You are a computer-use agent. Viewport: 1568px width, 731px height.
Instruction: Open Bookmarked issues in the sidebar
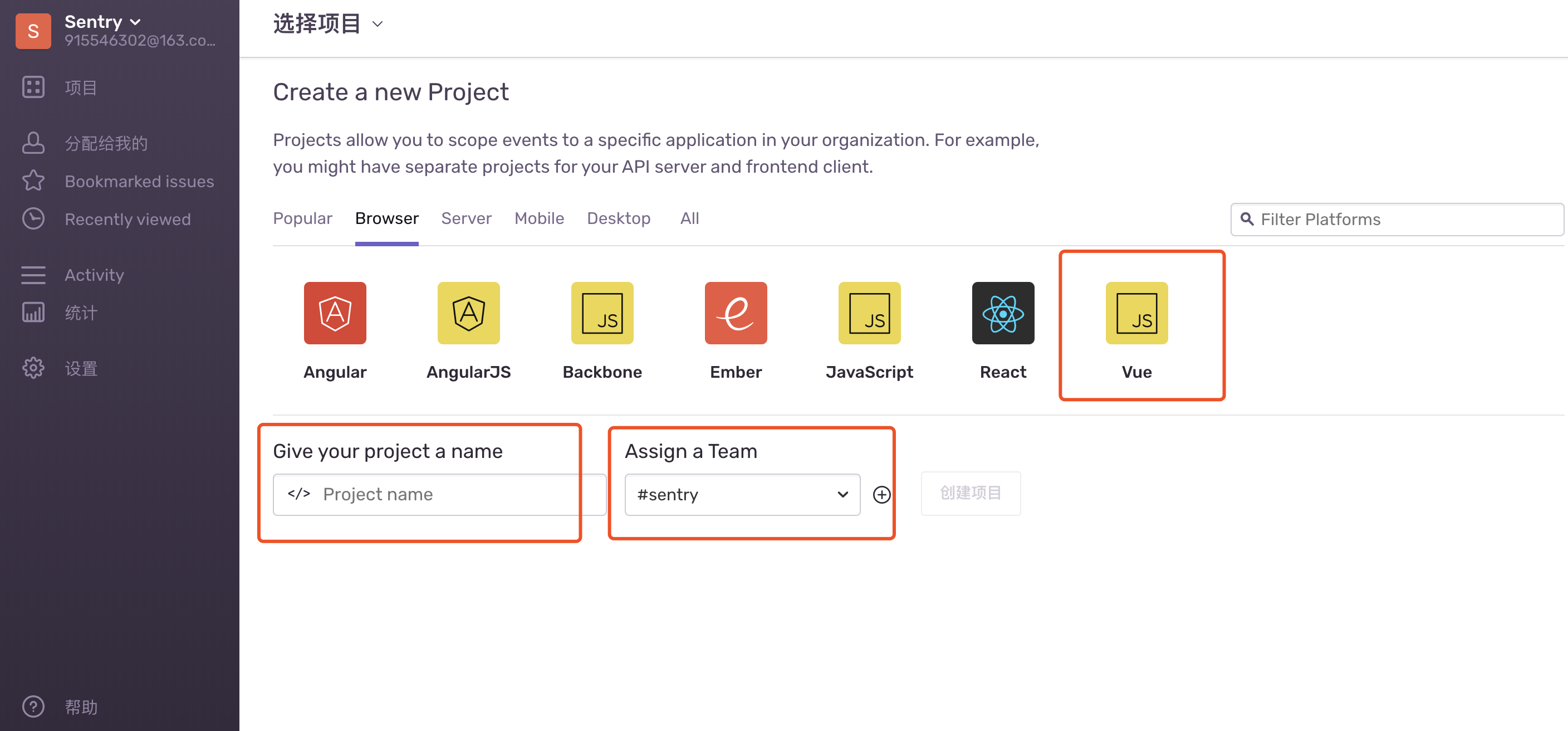(139, 182)
